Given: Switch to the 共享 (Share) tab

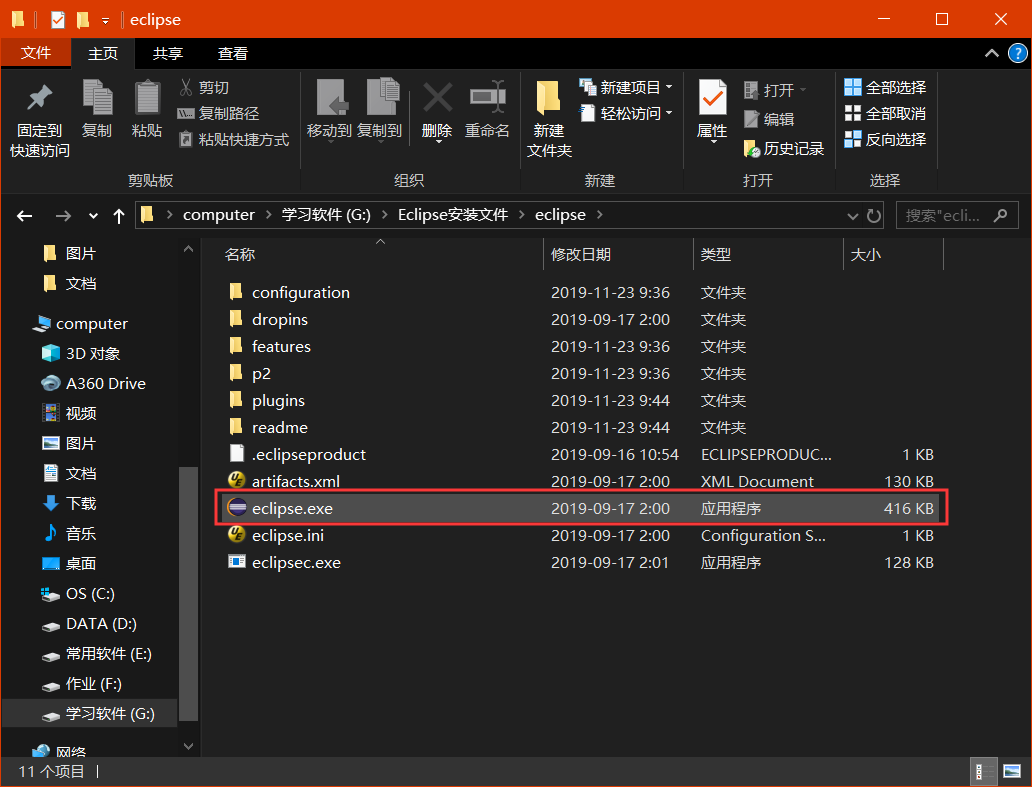Looking at the screenshot, I should [x=167, y=53].
